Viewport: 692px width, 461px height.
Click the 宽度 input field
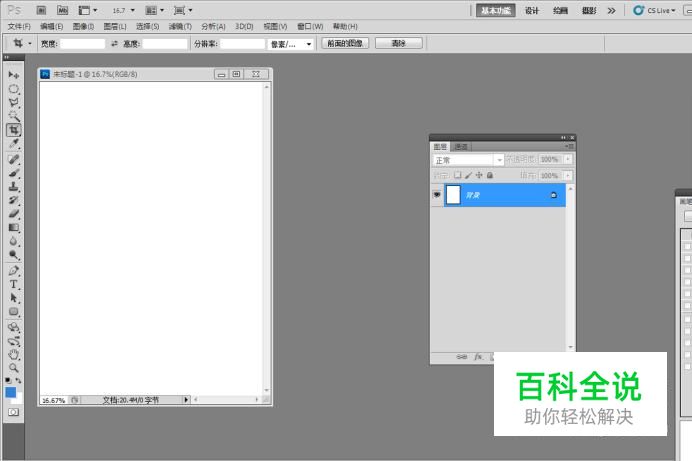pyautogui.click(x=83, y=44)
